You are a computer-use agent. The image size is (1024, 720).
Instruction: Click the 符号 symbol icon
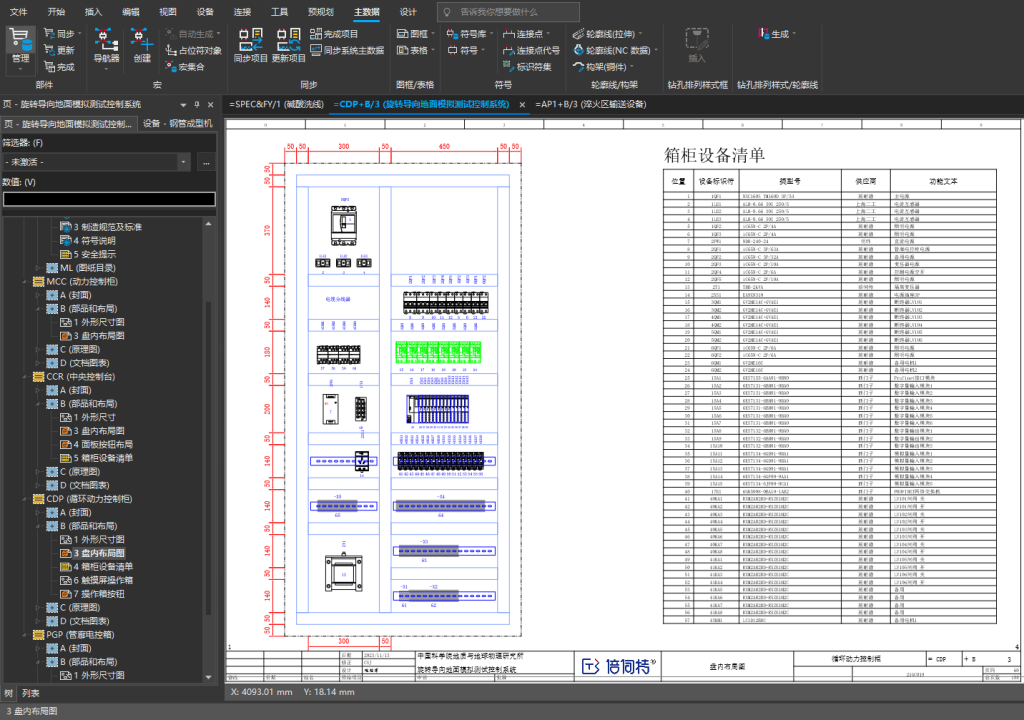click(x=452, y=50)
